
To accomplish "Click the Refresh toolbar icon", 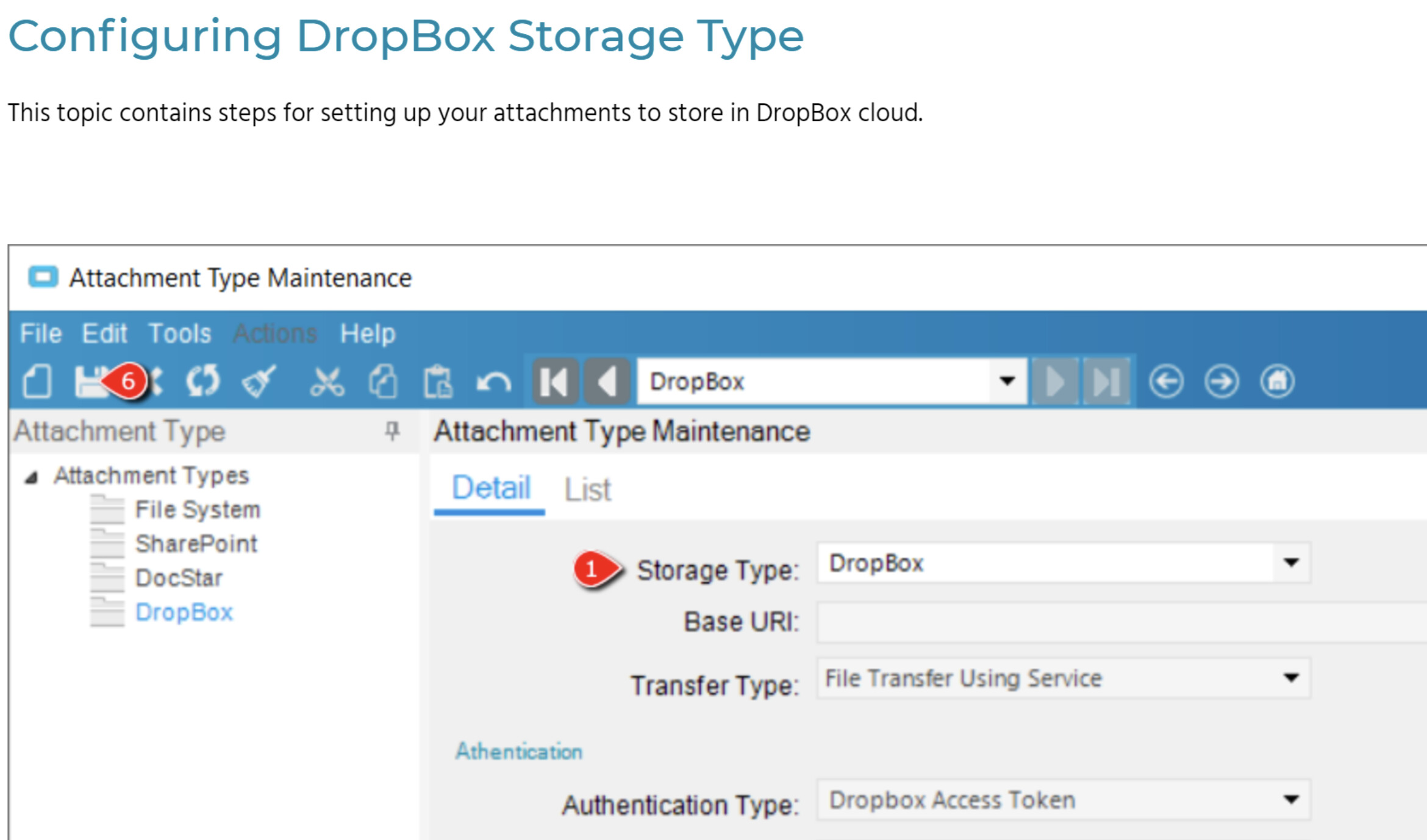I will point(202,382).
